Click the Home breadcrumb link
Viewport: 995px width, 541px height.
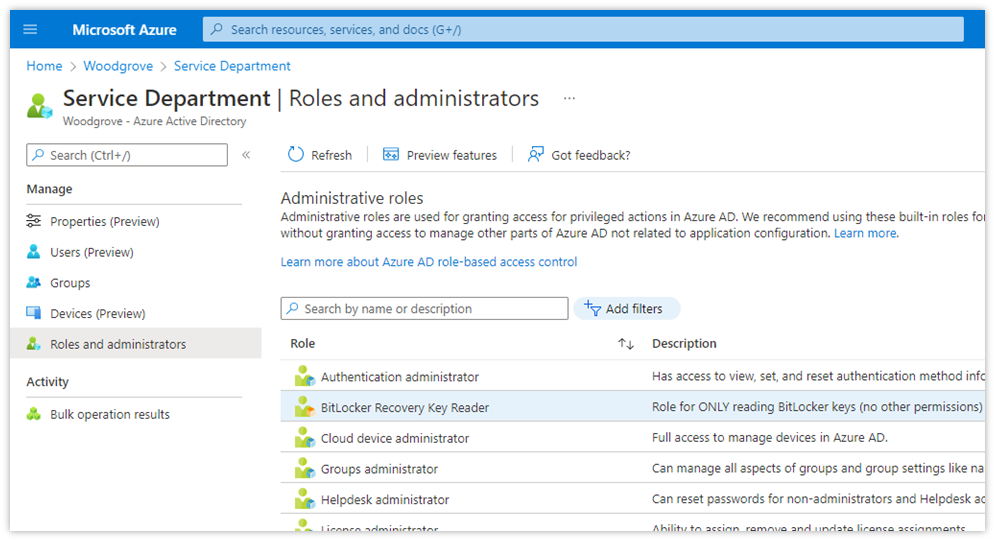click(x=44, y=66)
